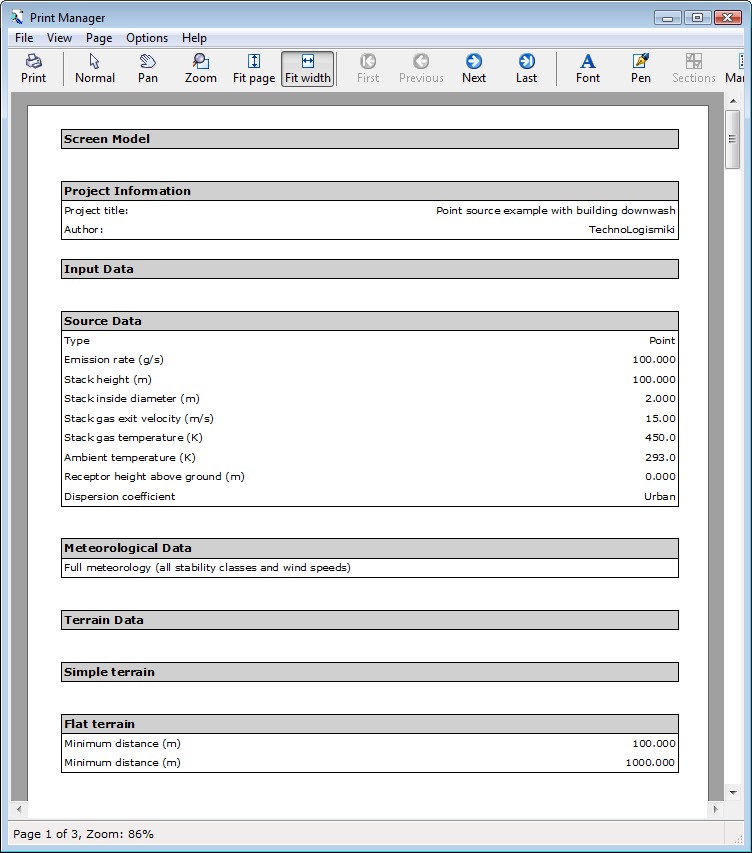Open the View menu
Image resolution: width=752 pixels, height=853 pixels.
click(59, 38)
